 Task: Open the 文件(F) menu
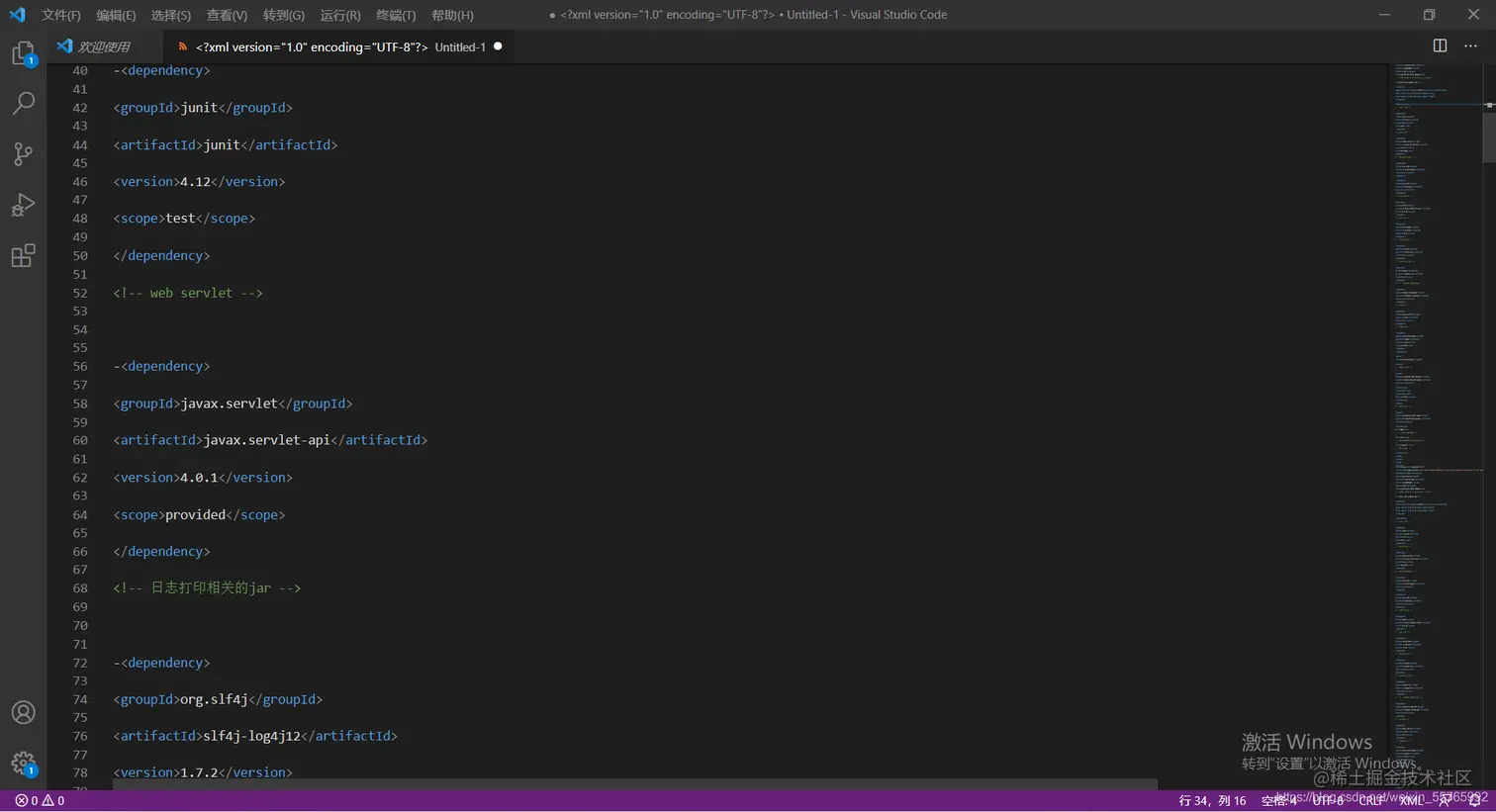(x=60, y=15)
